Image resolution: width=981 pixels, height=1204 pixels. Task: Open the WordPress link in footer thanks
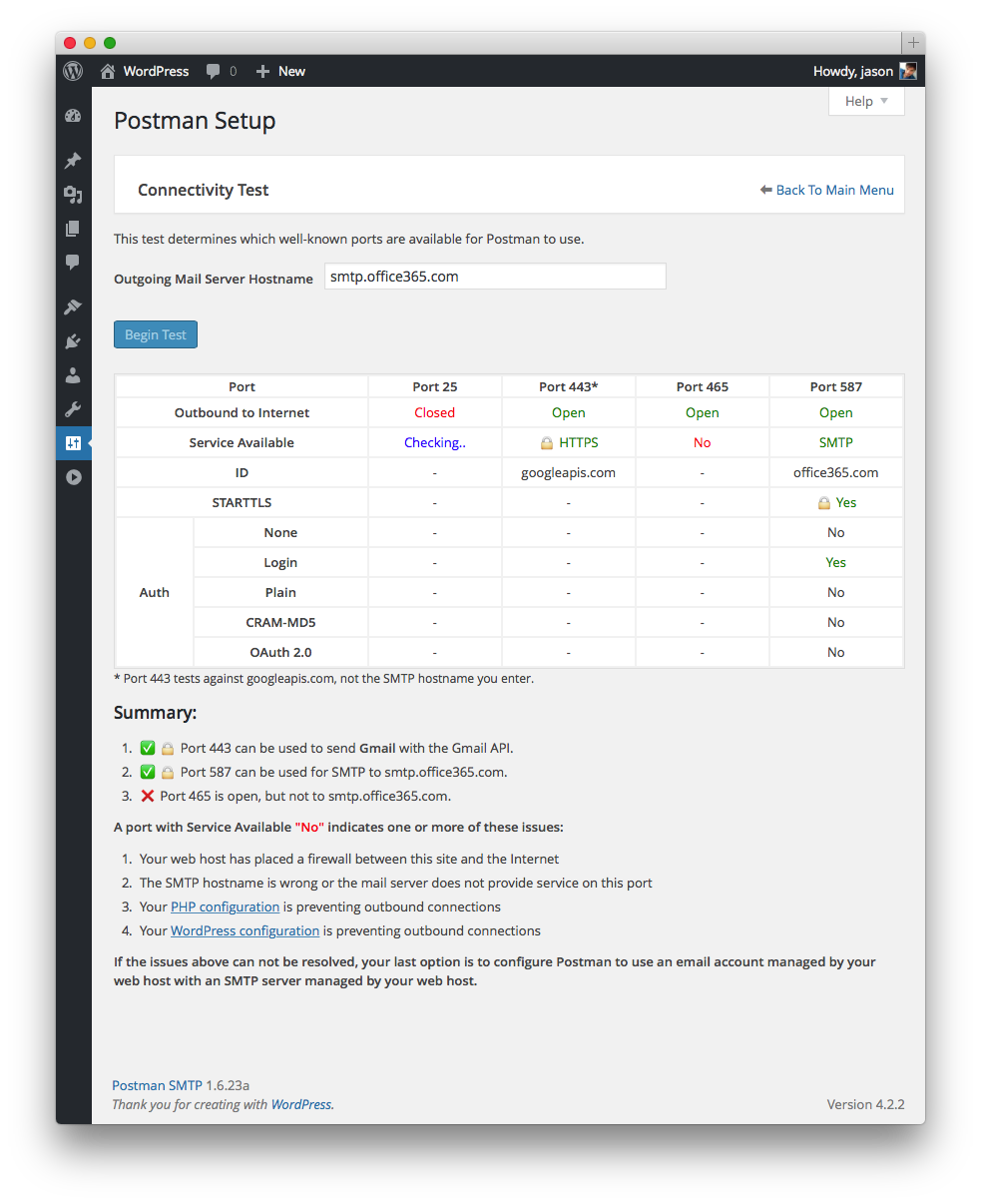pos(301,1104)
